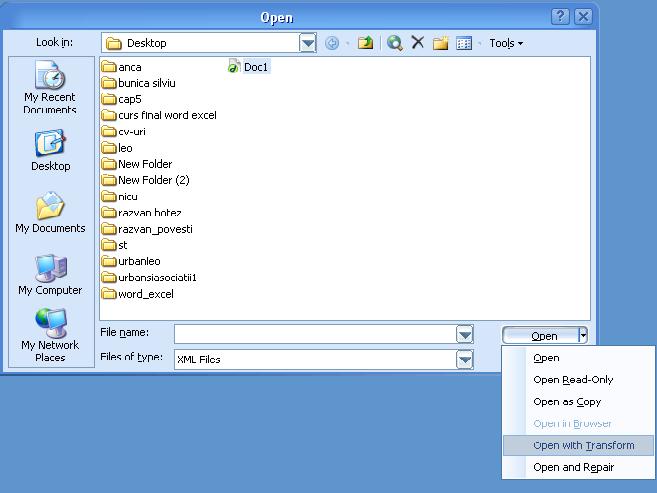Screen dimensions: 657x493
Task: Go up one folder level
Action: (366, 43)
